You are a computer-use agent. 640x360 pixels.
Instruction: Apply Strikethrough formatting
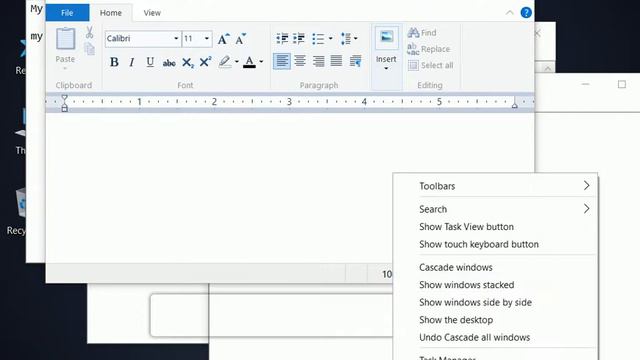click(169, 62)
